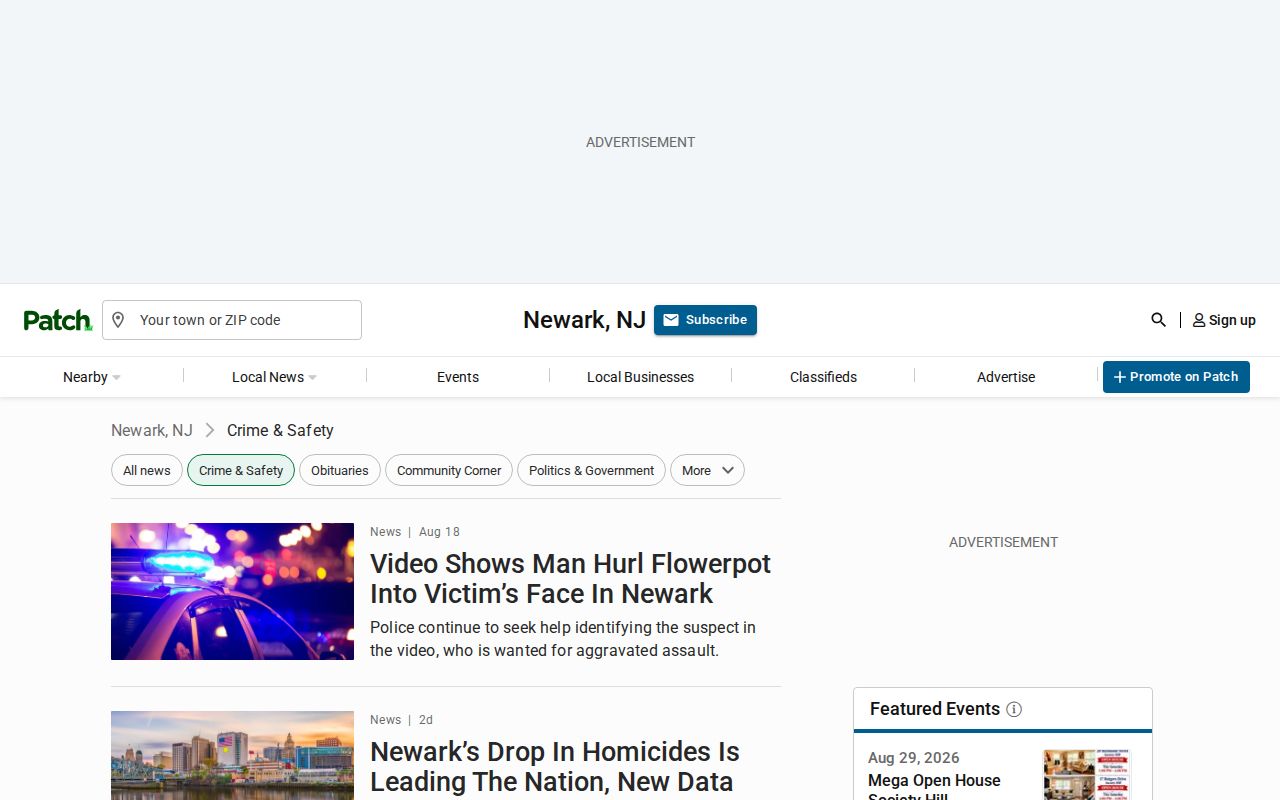Click Promote on Patch button
Image resolution: width=1280 pixels, height=800 pixels.
pos(1176,377)
